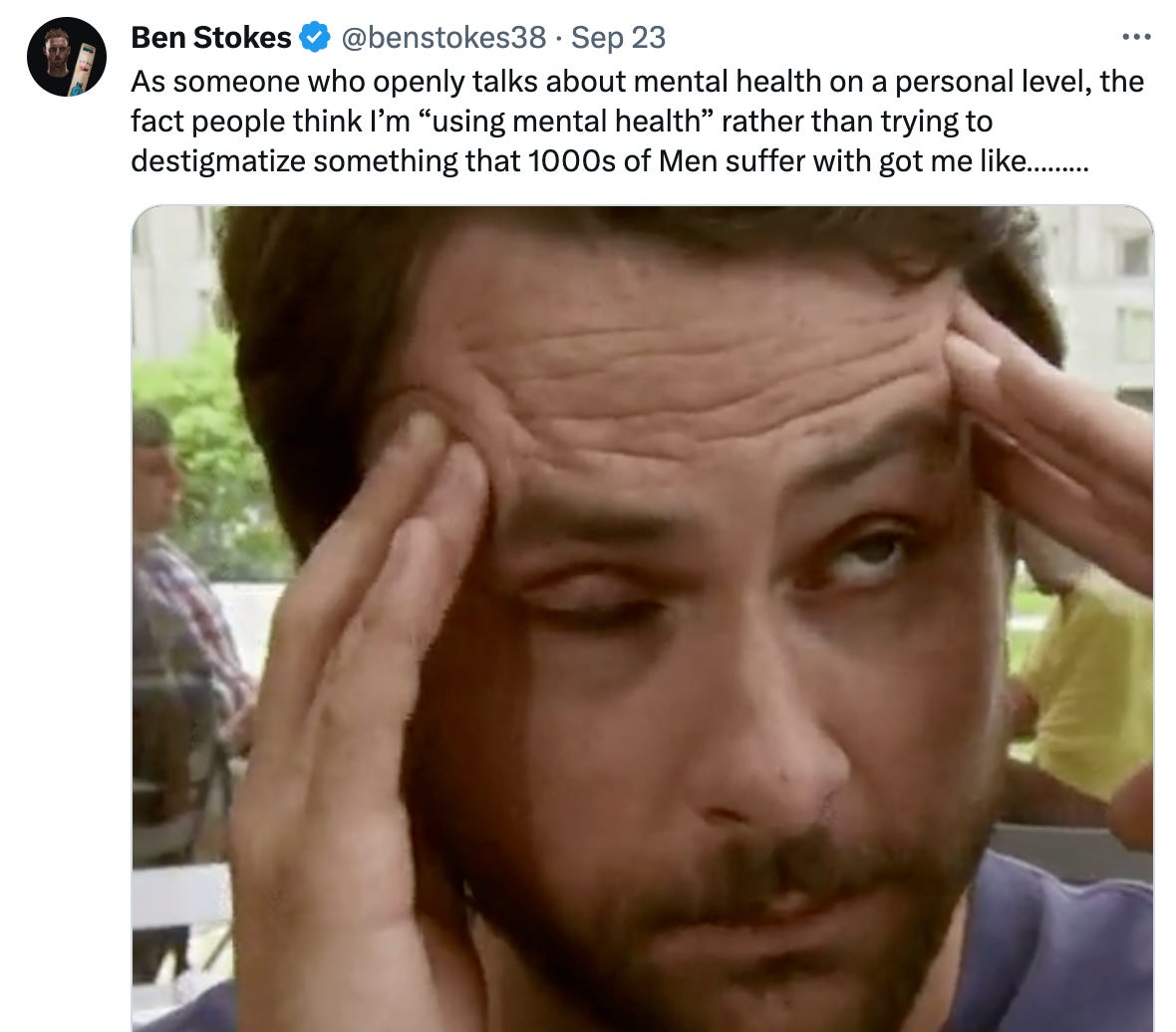The height and width of the screenshot is (1032, 1176).
Task: Open the attached GIF of the man rubbing his temples
Action: click(643, 619)
